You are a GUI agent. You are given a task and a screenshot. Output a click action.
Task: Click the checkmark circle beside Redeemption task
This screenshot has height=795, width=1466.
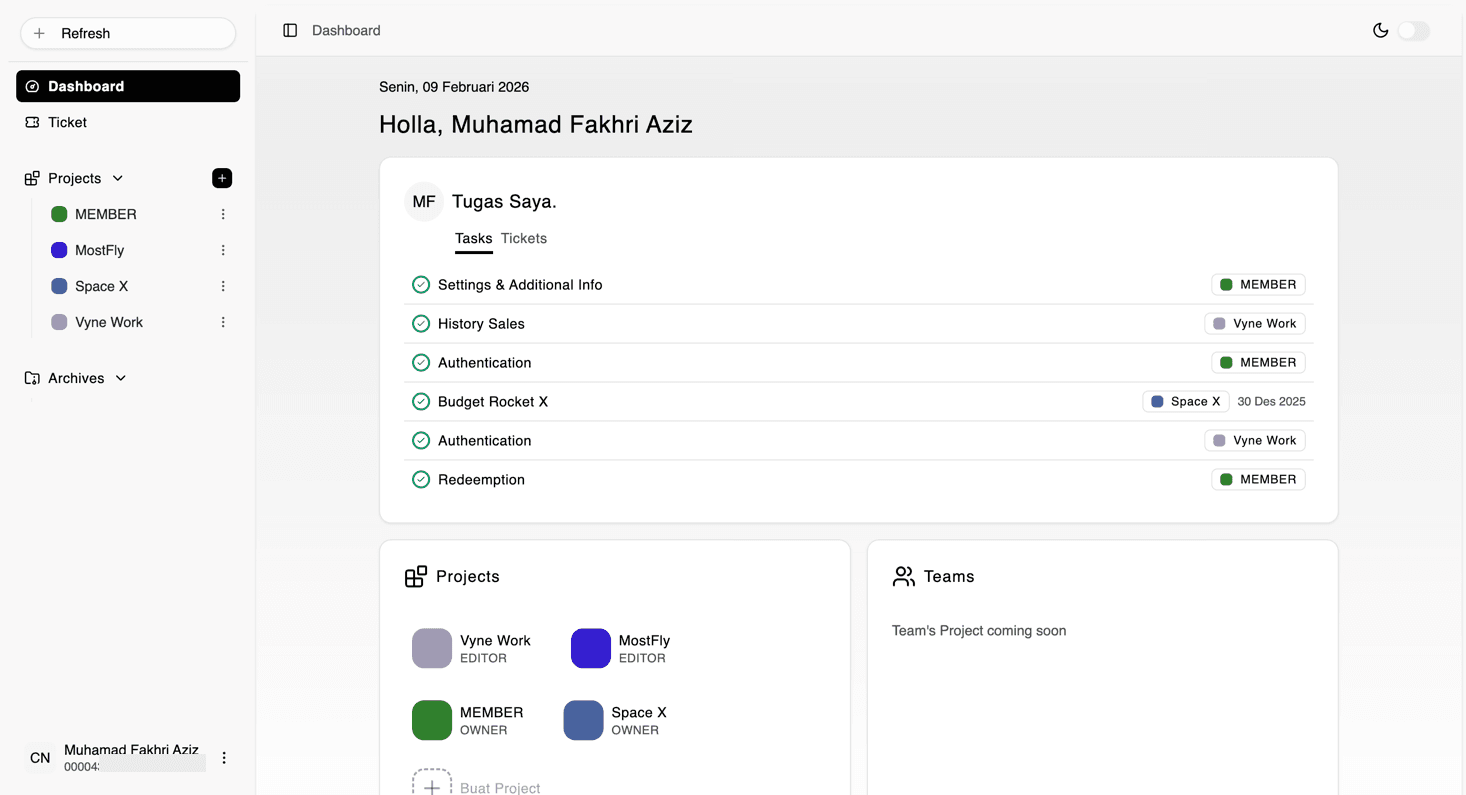tap(421, 479)
